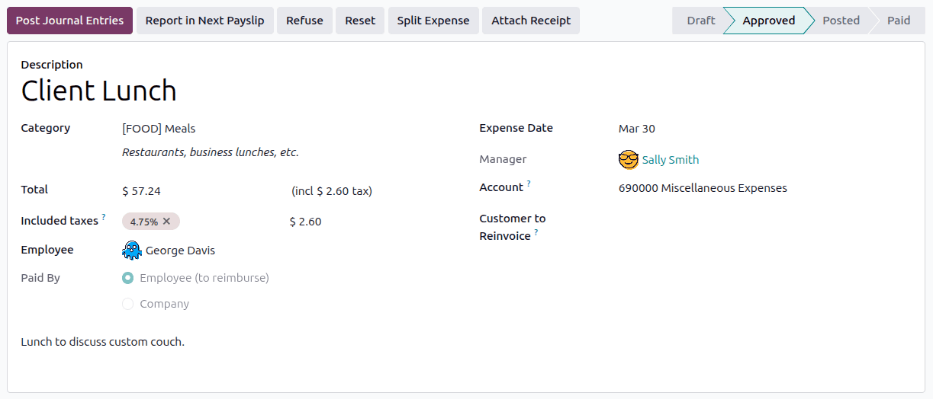Select the Paid status stage
This screenshot has width=933, height=399.
898,20
